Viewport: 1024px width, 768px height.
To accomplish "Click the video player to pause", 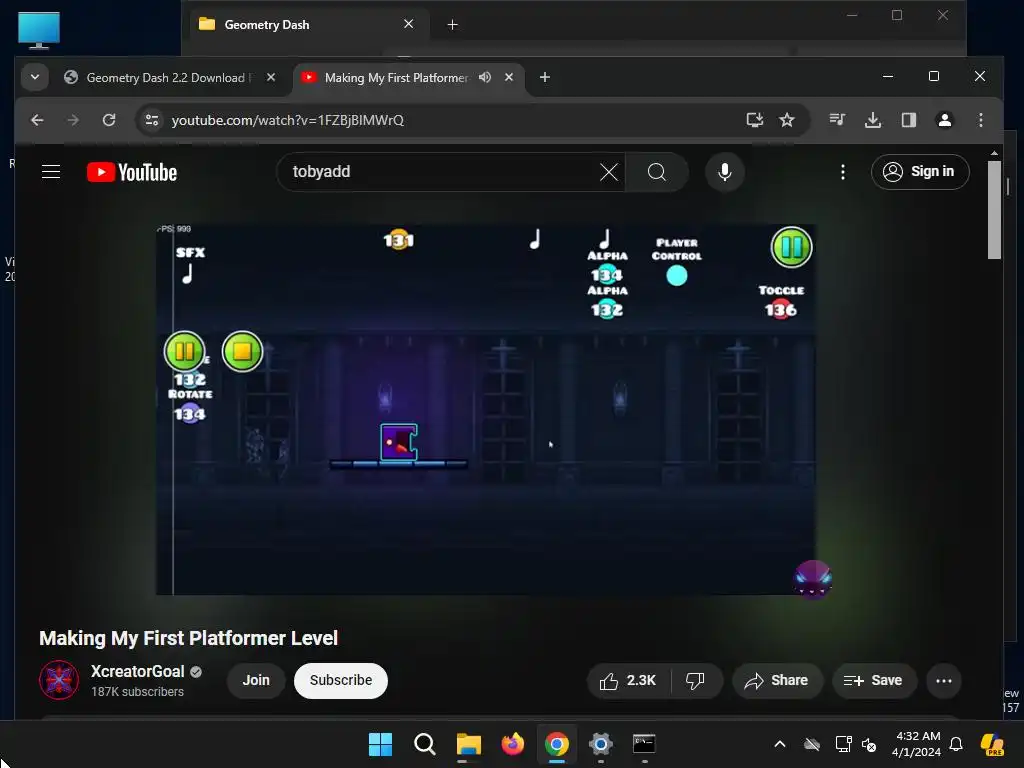I will (485, 410).
